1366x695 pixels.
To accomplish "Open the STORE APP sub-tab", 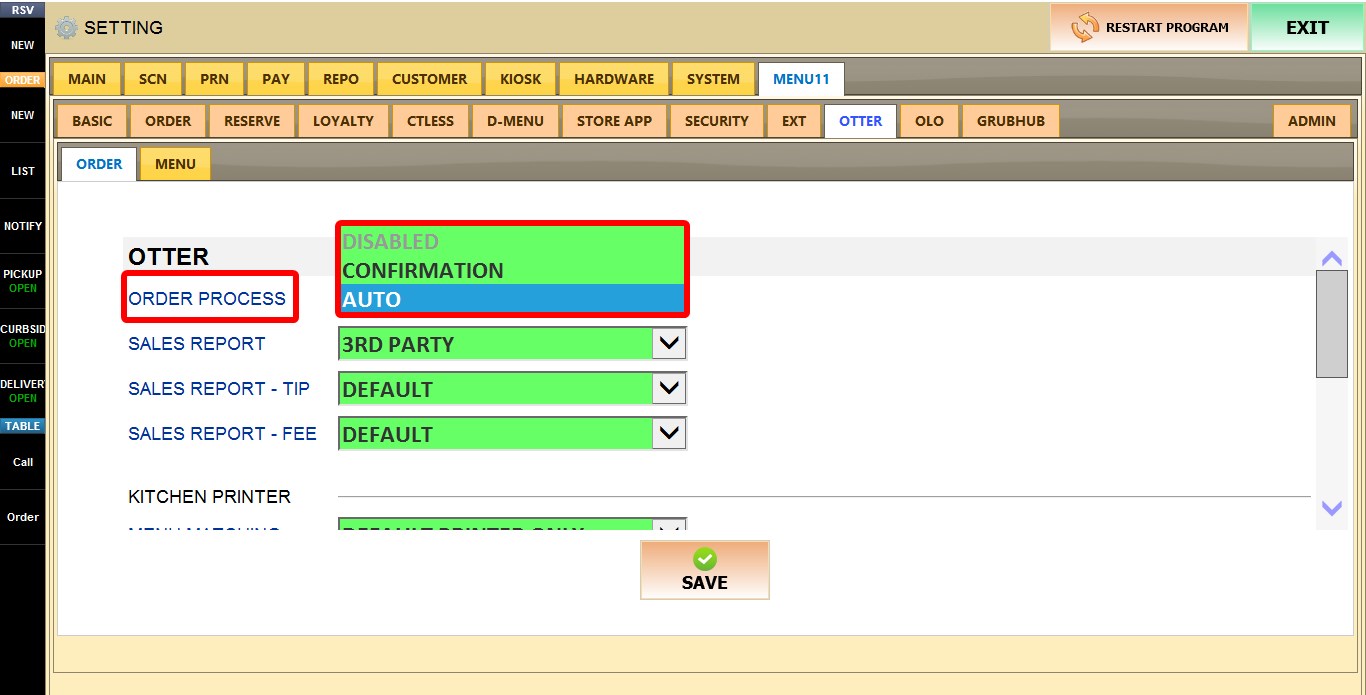I will pyautogui.click(x=614, y=121).
